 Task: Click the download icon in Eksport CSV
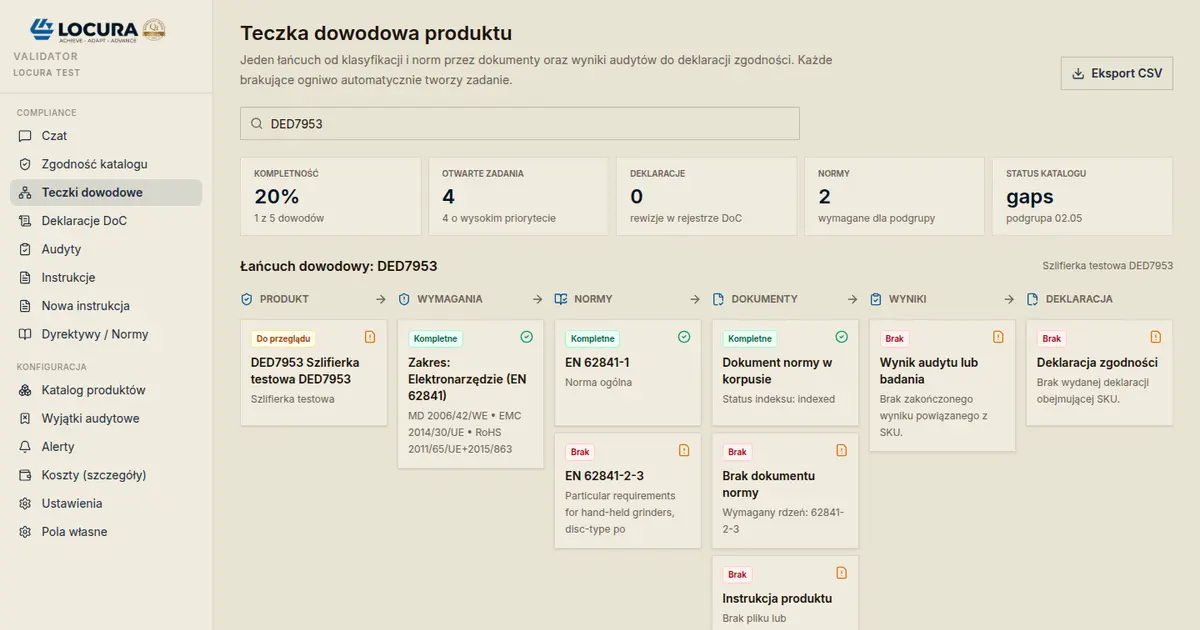1078,73
